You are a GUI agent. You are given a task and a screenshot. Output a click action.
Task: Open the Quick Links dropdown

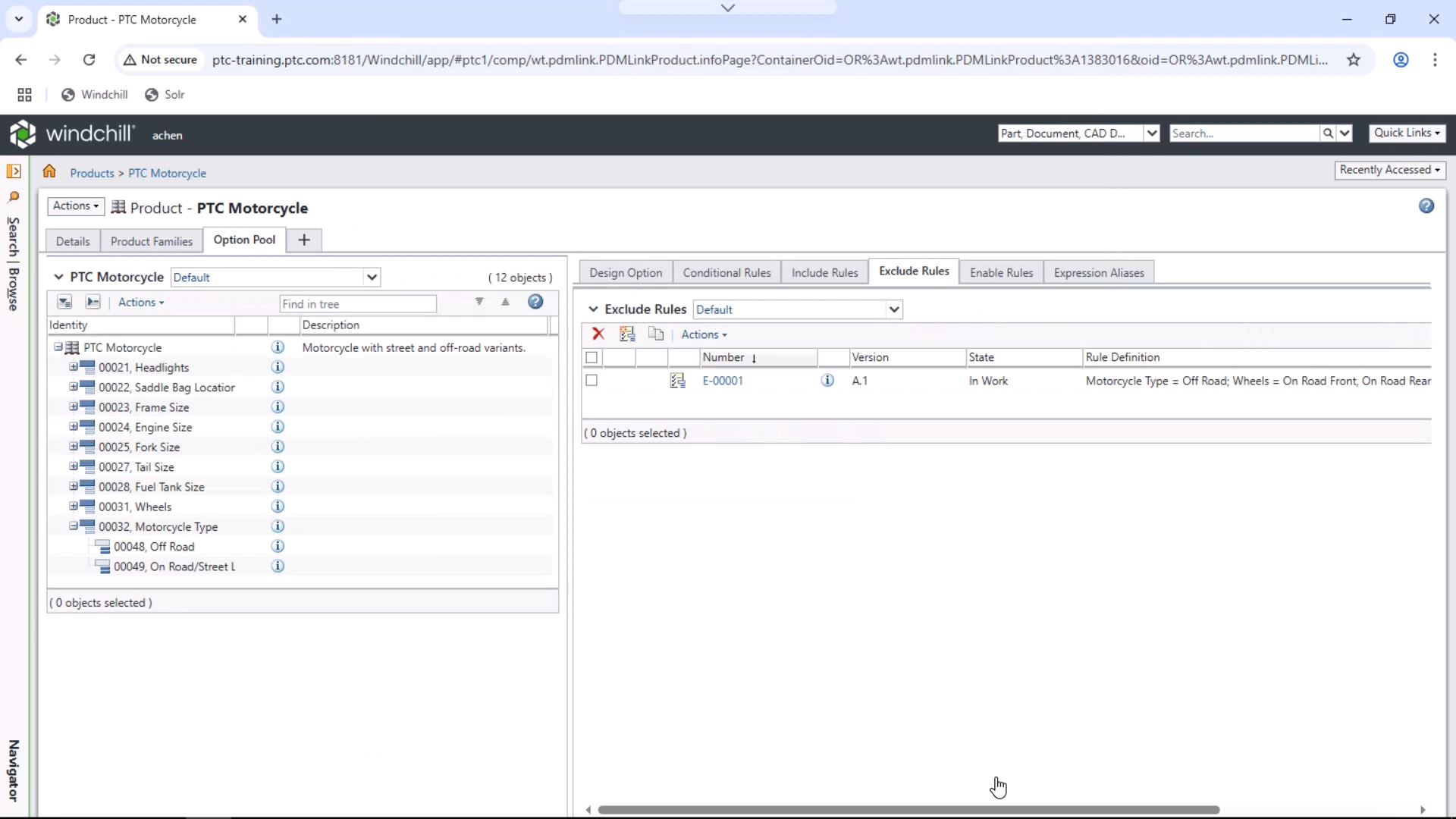[1407, 133]
